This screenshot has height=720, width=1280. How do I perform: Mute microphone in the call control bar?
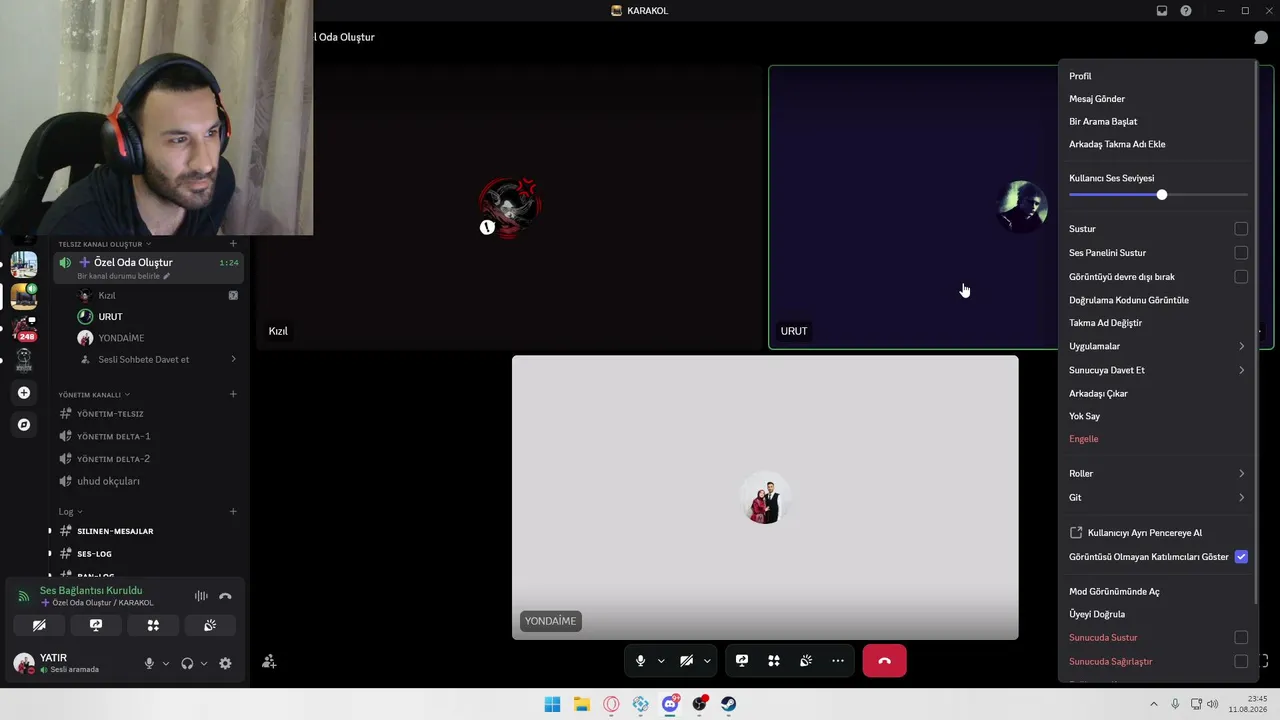pyautogui.click(x=641, y=661)
